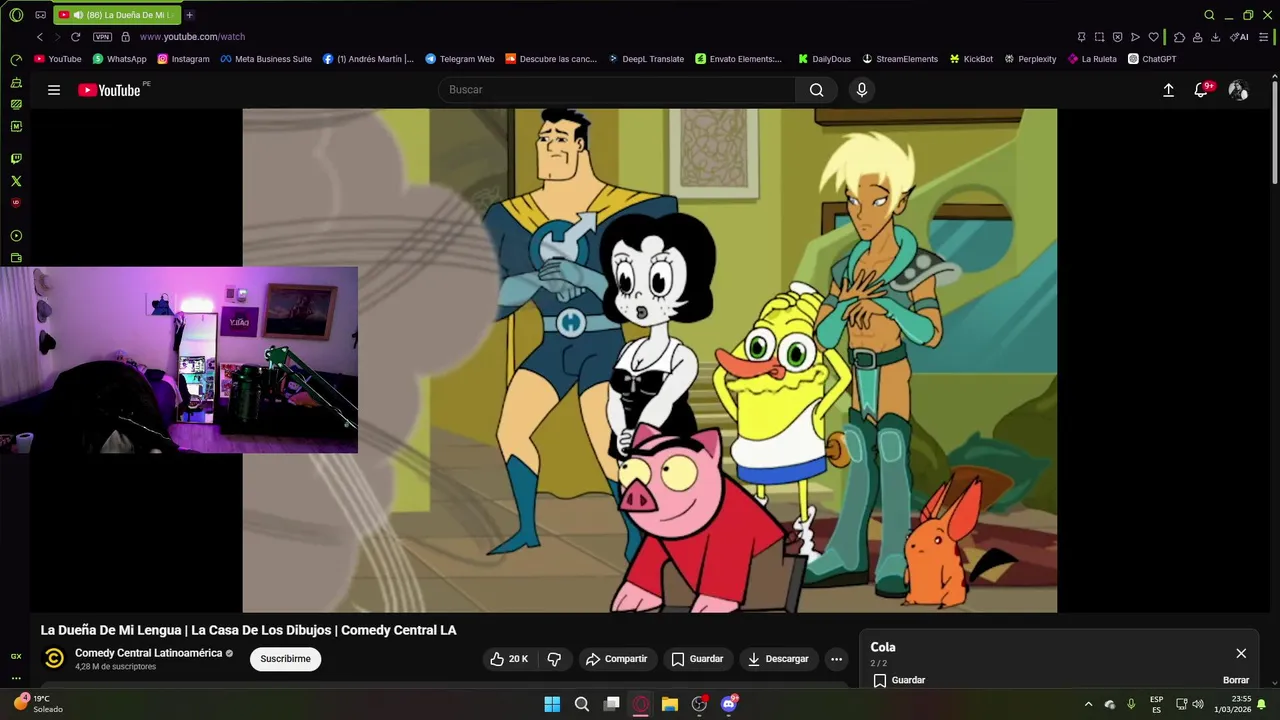Image resolution: width=1280 pixels, height=720 pixels.
Task: Bookmark the page with the heart icon
Action: pyautogui.click(x=1153, y=37)
